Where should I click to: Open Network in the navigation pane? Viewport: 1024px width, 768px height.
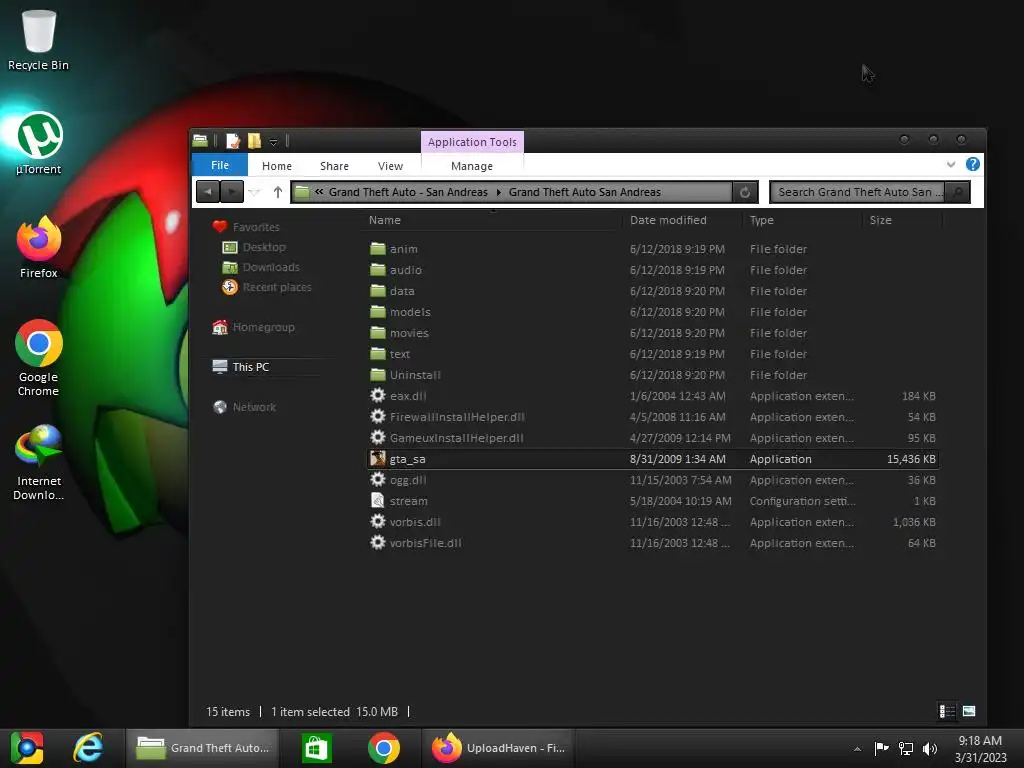pyautogui.click(x=244, y=407)
